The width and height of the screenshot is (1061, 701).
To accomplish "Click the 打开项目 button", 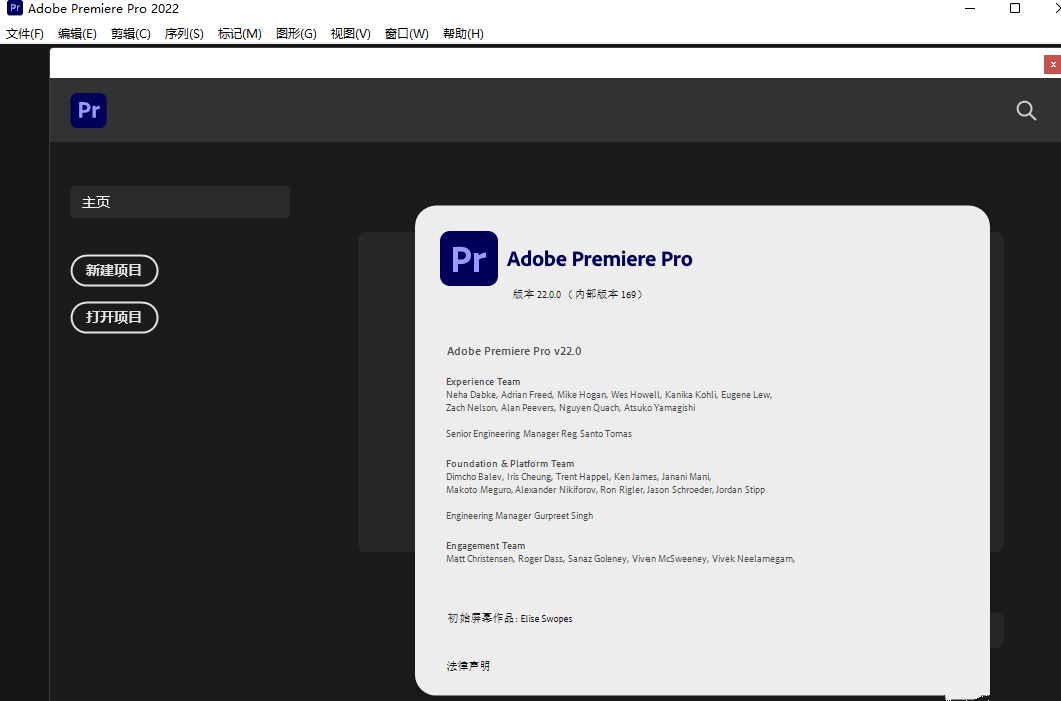I will pyautogui.click(x=114, y=317).
